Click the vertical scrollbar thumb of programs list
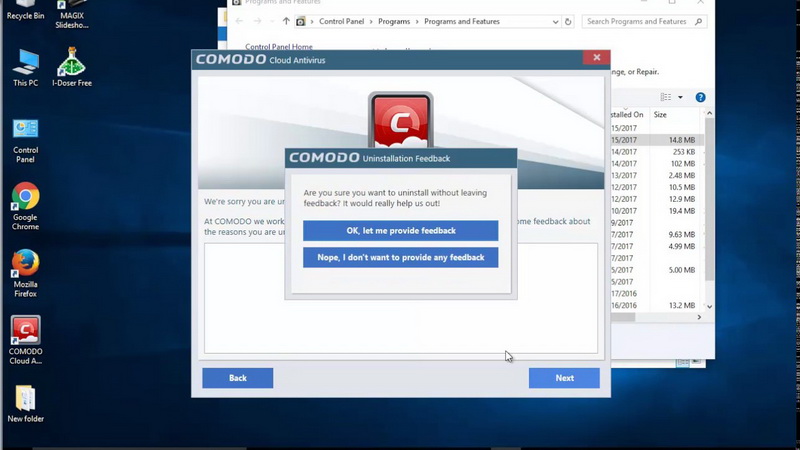This screenshot has height=450, width=800. (x=709, y=199)
